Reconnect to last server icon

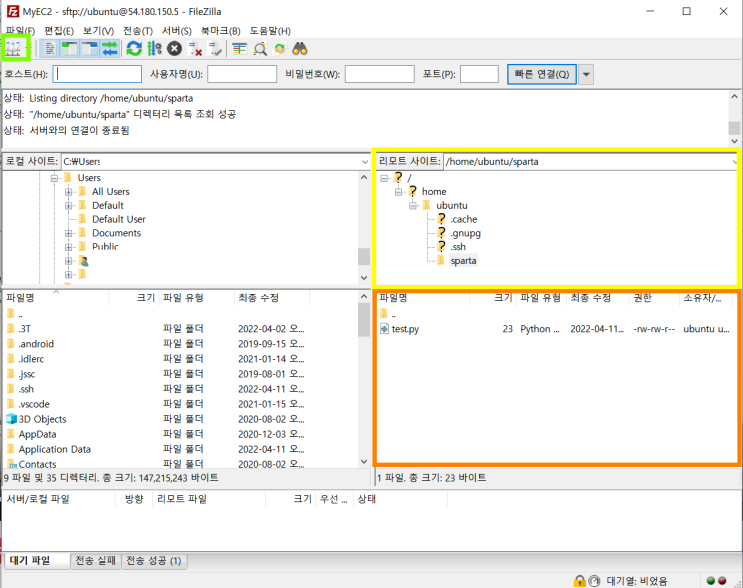pyautogui.click(x=216, y=49)
